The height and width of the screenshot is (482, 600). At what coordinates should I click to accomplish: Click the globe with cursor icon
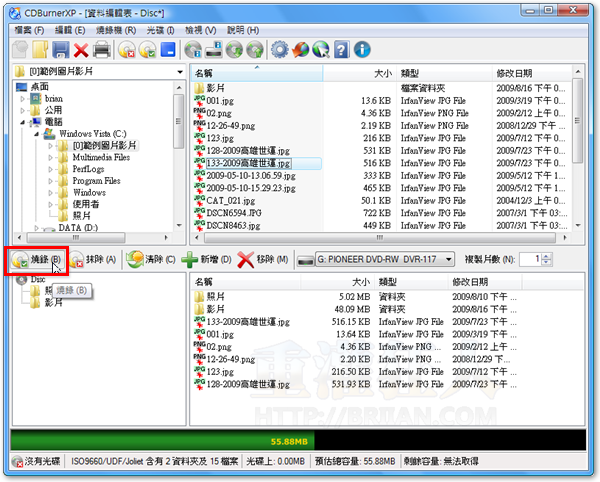pyautogui.click(x=321, y=50)
